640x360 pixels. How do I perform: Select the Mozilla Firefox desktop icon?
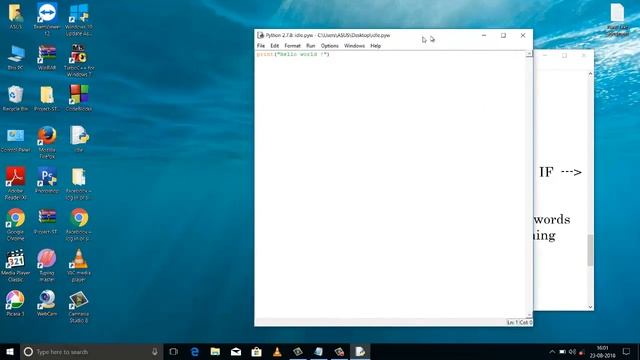coord(47,142)
